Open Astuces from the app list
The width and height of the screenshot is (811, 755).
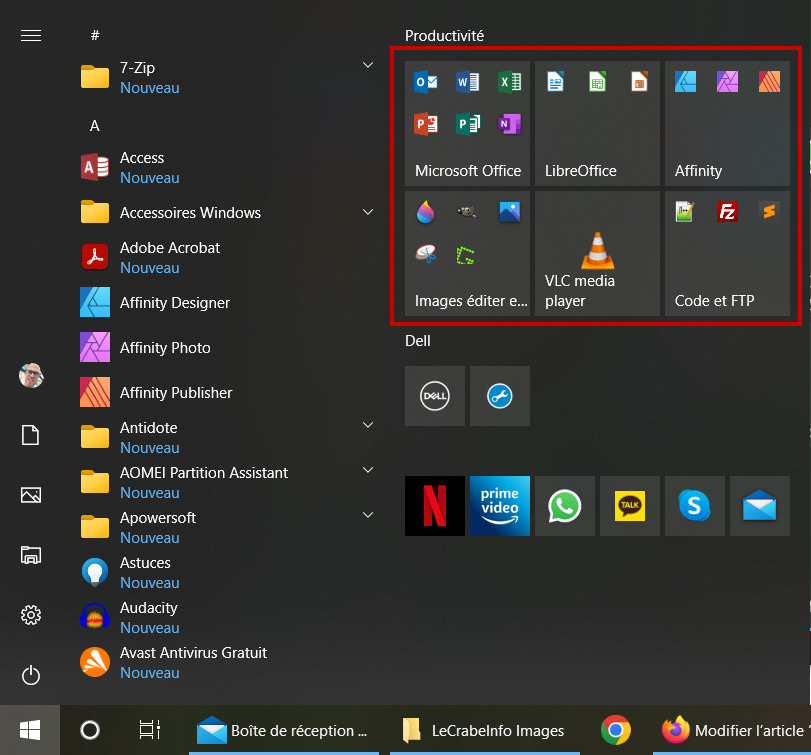(228, 572)
